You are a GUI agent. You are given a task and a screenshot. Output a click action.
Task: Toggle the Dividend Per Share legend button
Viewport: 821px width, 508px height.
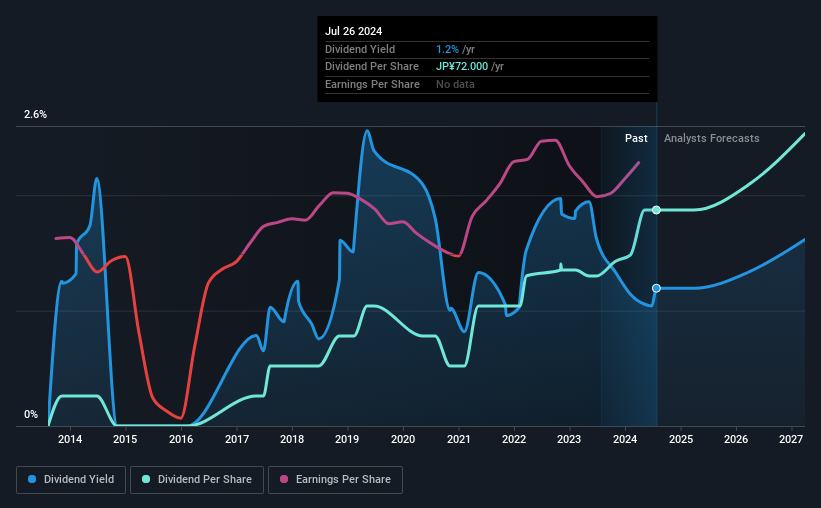click(197, 480)
